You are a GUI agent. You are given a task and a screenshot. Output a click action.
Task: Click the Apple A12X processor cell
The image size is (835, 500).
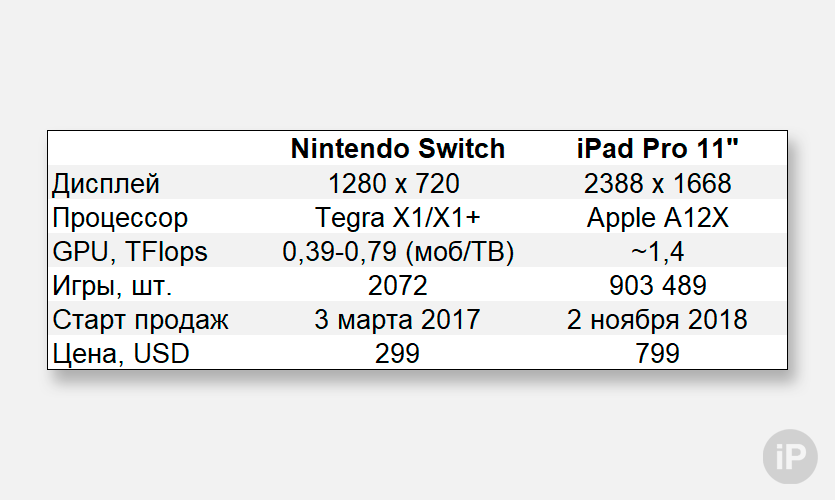click(657, 218)
